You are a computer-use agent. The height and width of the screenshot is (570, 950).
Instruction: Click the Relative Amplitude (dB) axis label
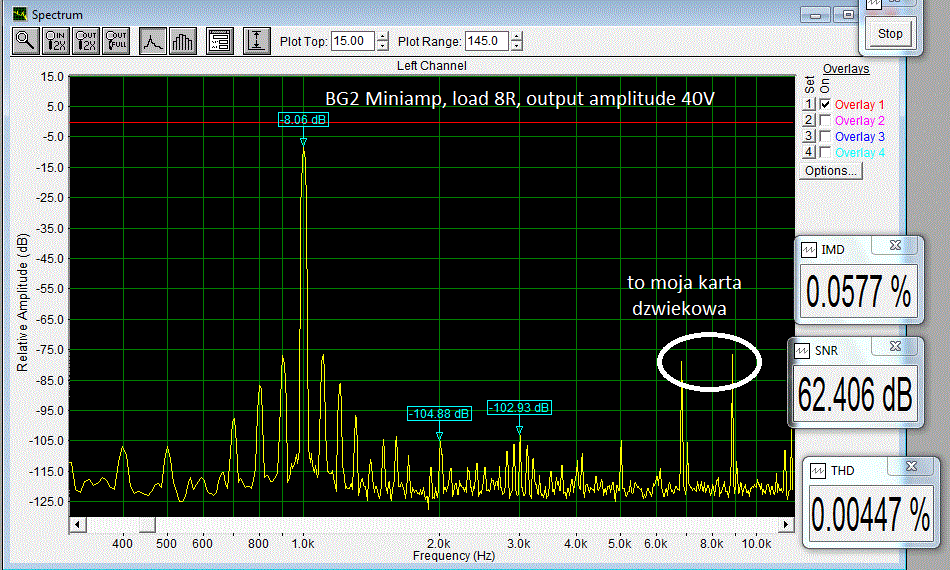coord(22,302)
